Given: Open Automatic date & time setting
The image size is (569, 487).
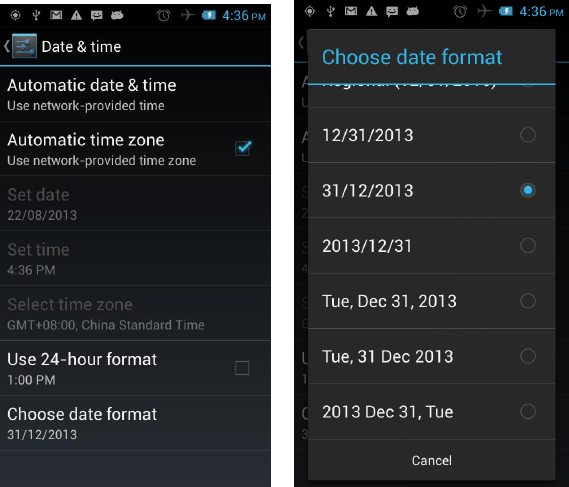Looking at the screenshot, I should tap(135, 94).
